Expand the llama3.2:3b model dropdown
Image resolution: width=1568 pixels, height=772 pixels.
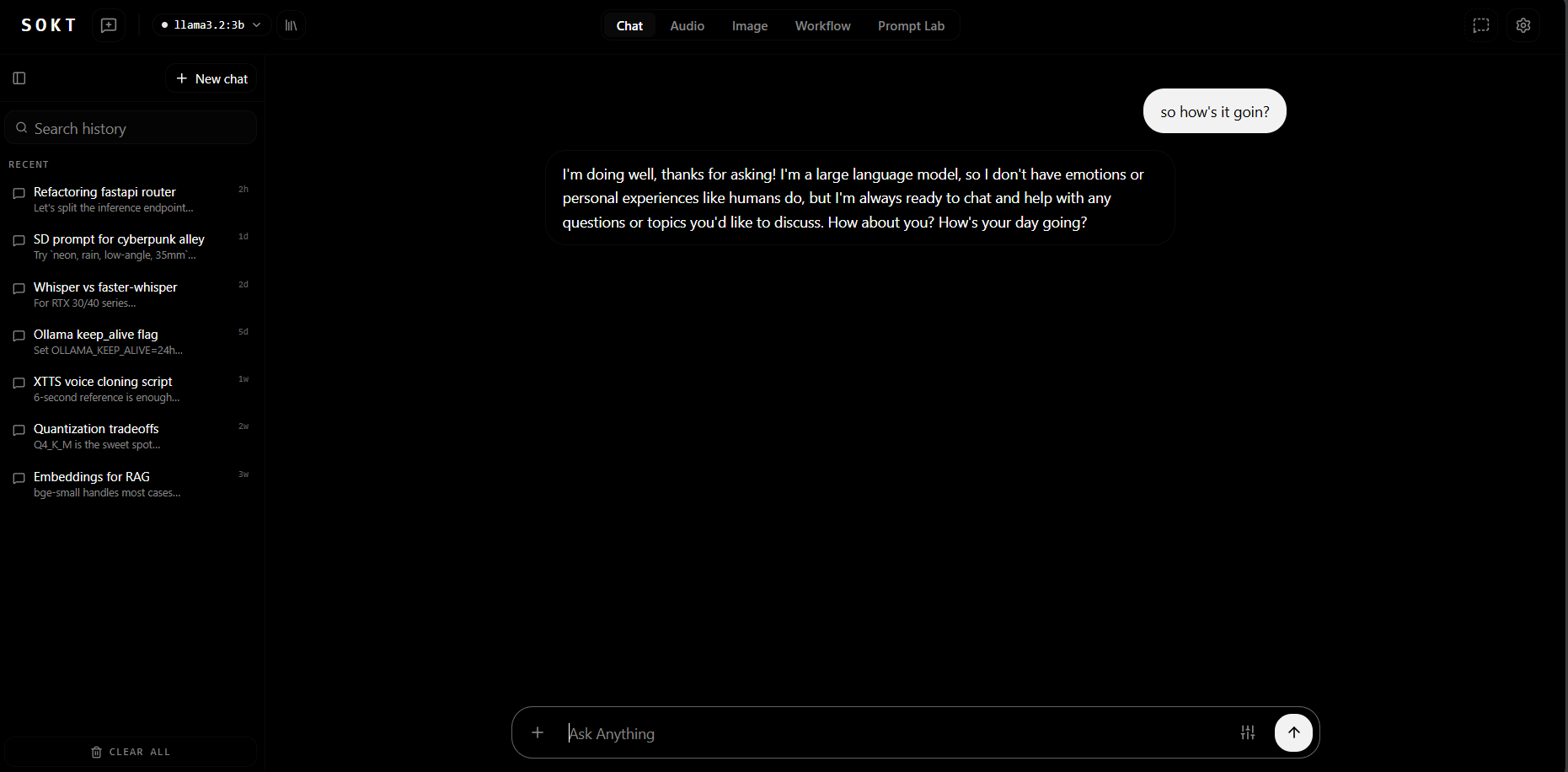[x=211, y=25]
